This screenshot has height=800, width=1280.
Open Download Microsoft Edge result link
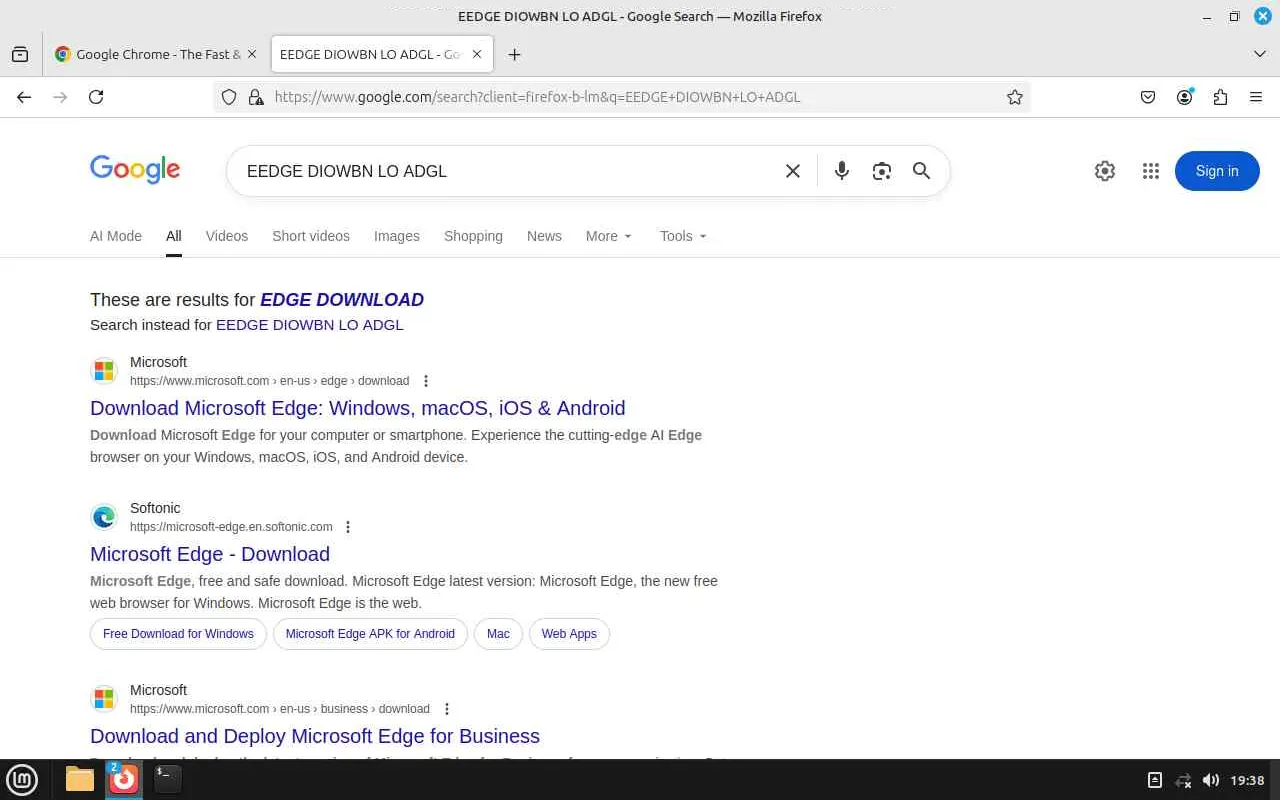(x=357, y=408)
